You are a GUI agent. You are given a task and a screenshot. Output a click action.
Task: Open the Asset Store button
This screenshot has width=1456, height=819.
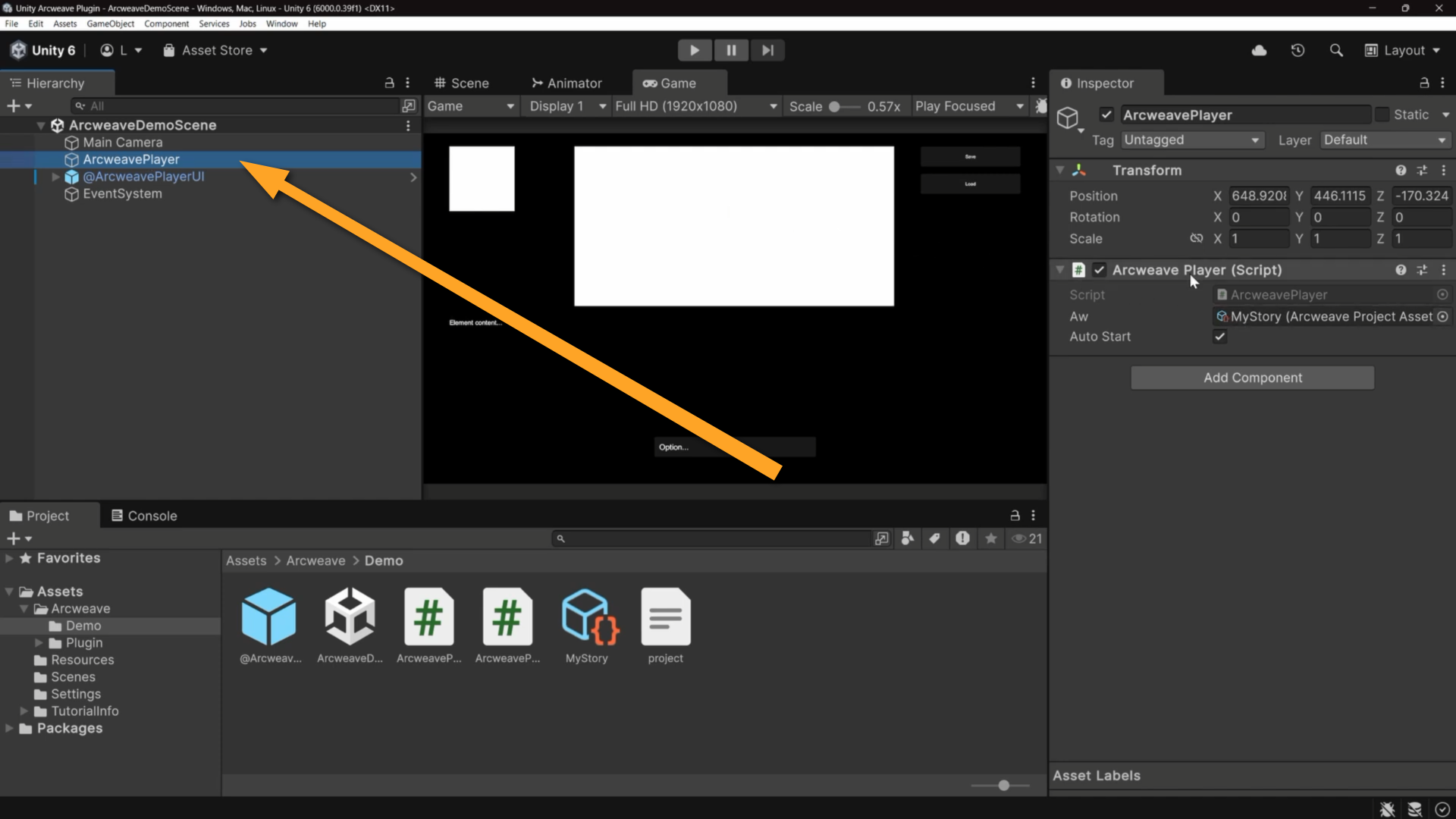(216, 50)
